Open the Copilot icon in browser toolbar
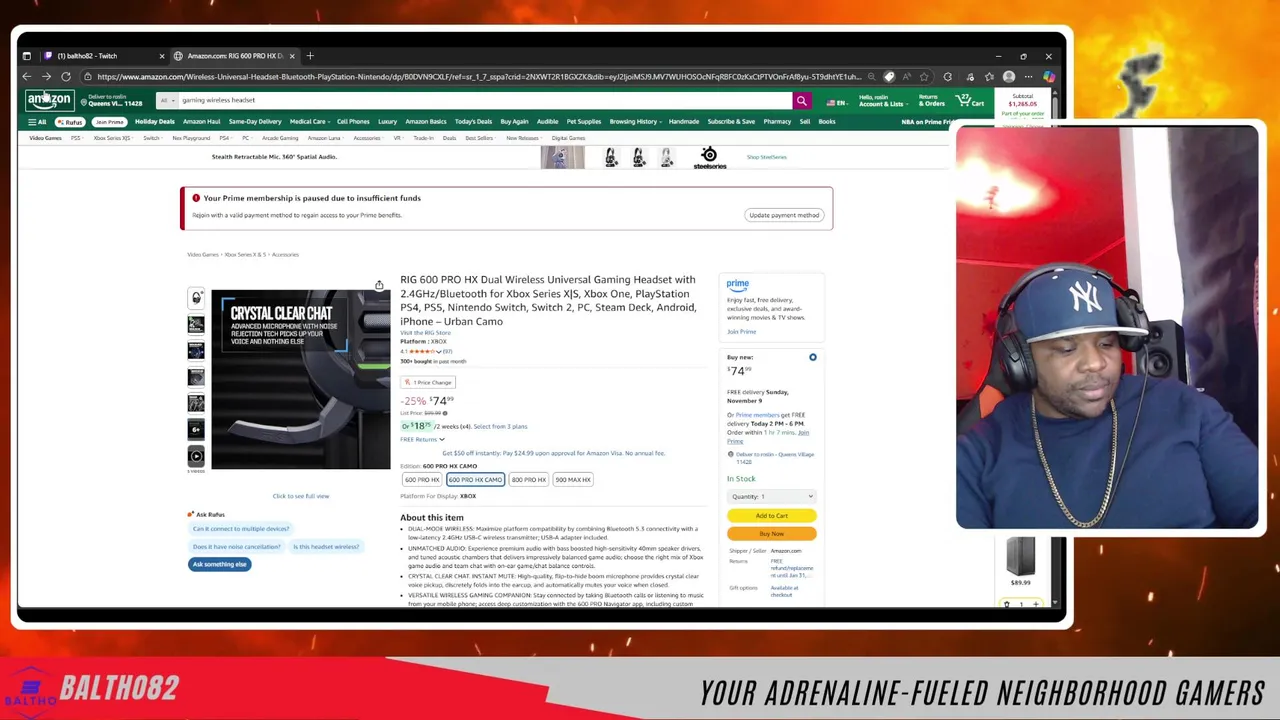Viewport: 1280px width, 720px height. [1048, 77]
